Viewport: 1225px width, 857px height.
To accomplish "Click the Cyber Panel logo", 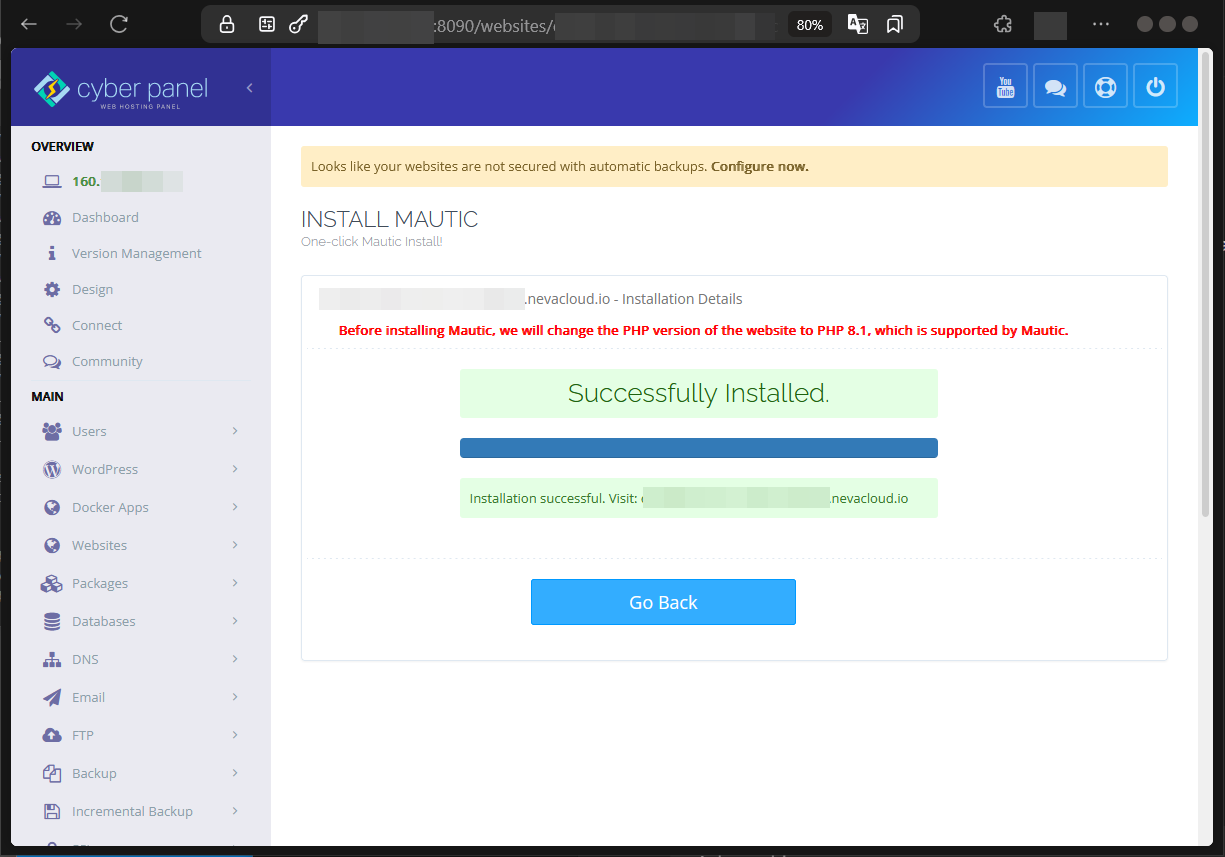I will coord(121,89).
